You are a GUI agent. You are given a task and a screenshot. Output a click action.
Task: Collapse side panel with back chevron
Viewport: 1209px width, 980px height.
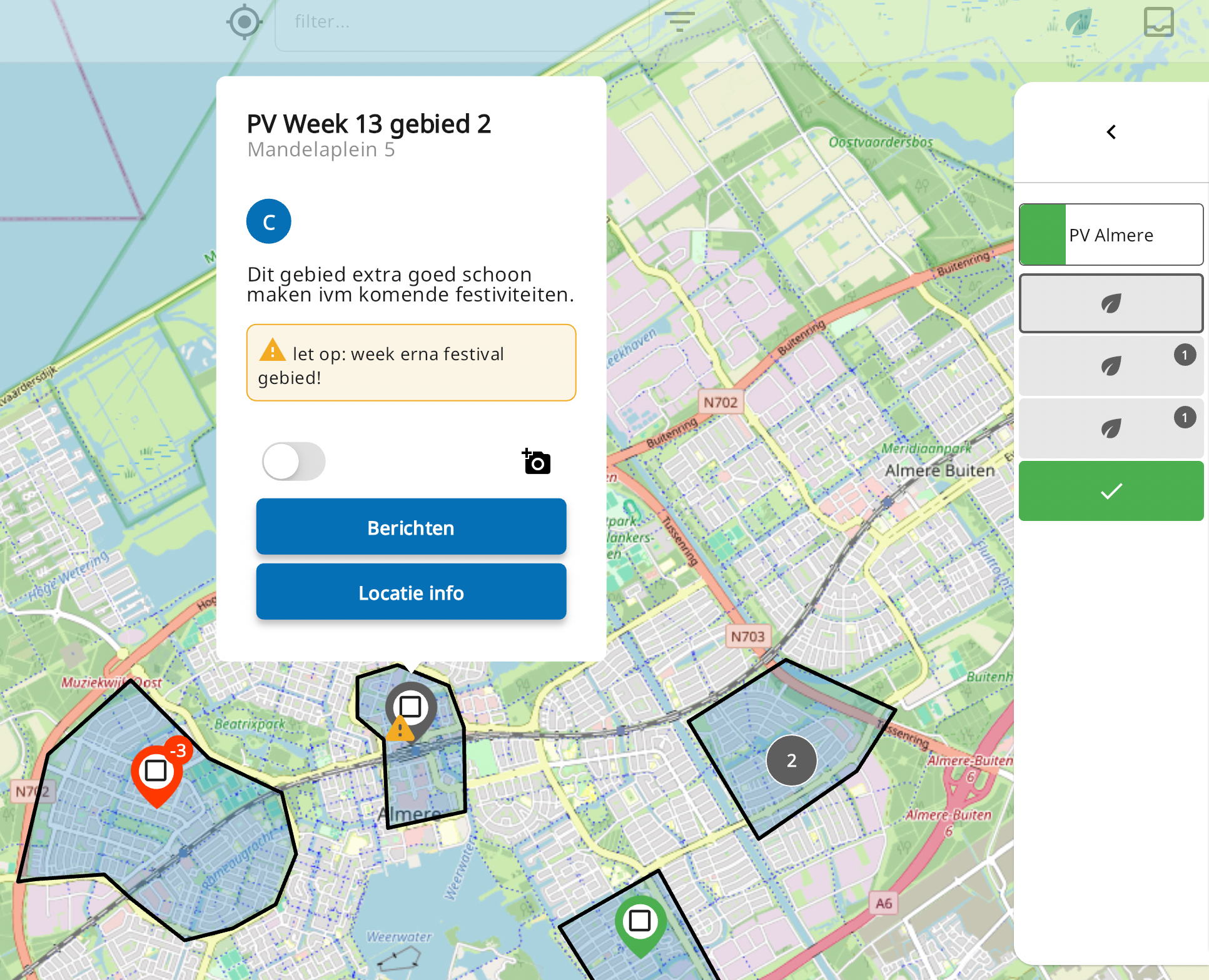pyautogui.click(x=1111, y=132)
